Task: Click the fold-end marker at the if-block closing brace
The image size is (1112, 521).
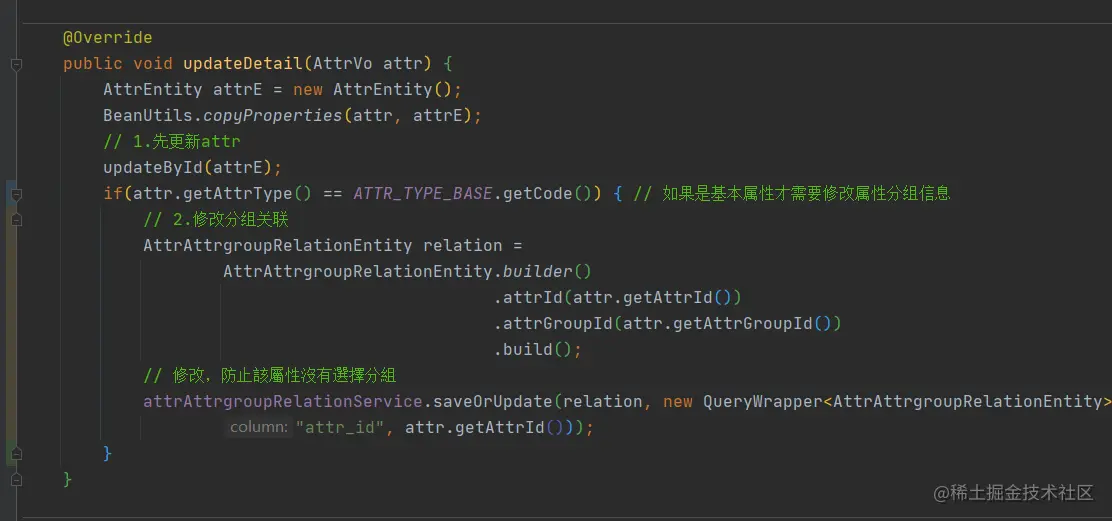Action: click(16, 453)
